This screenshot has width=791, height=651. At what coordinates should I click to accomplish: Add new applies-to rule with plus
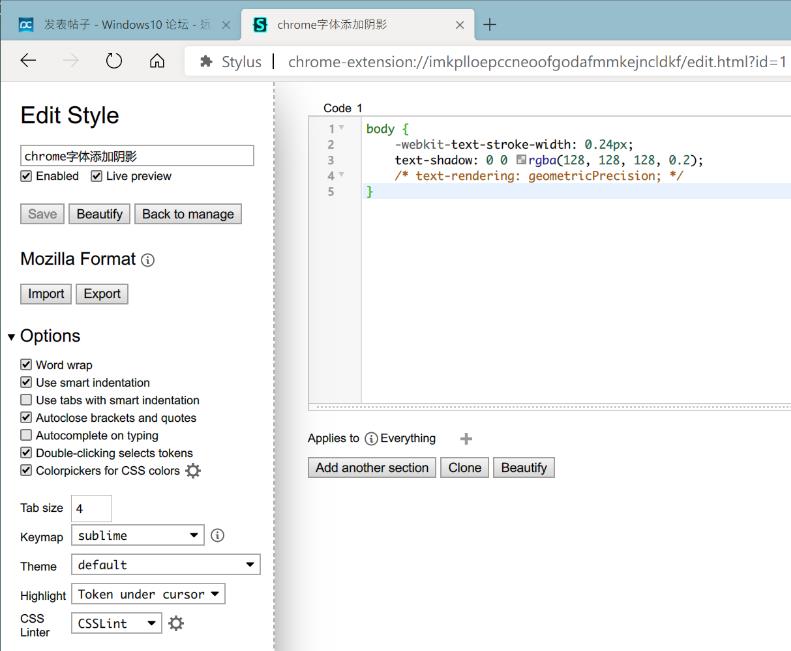tap(466, 438)
